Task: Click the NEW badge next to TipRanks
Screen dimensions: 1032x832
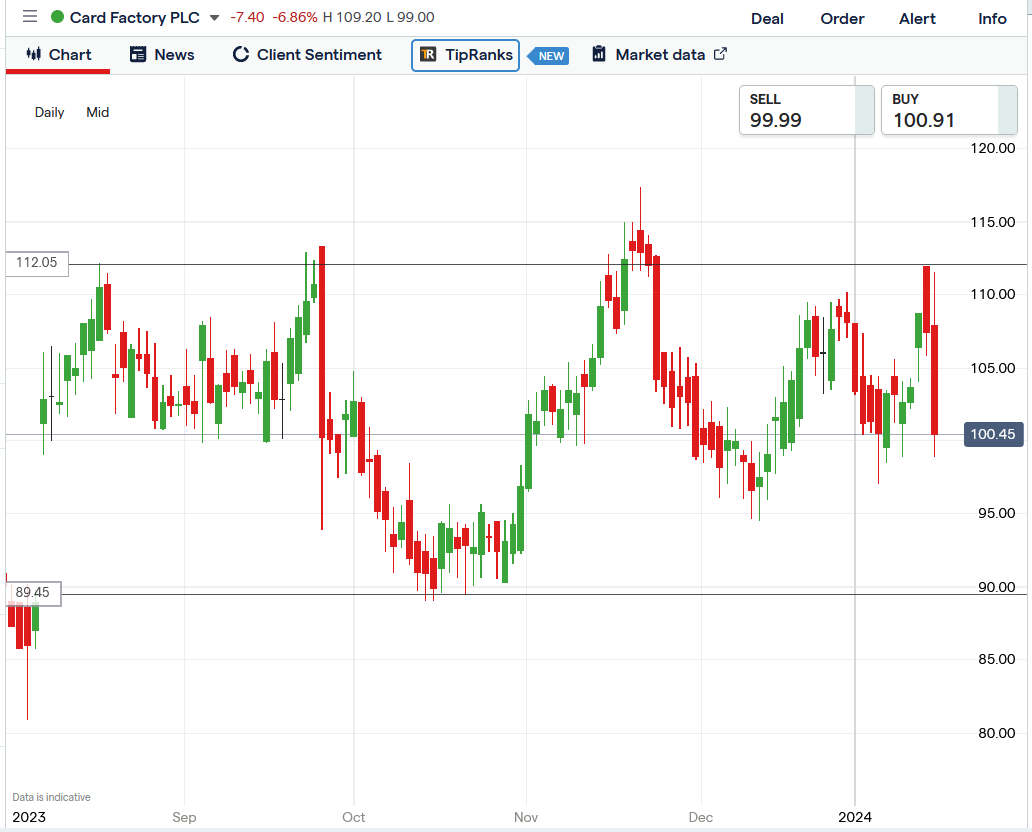Action: (x=550, y=56)
